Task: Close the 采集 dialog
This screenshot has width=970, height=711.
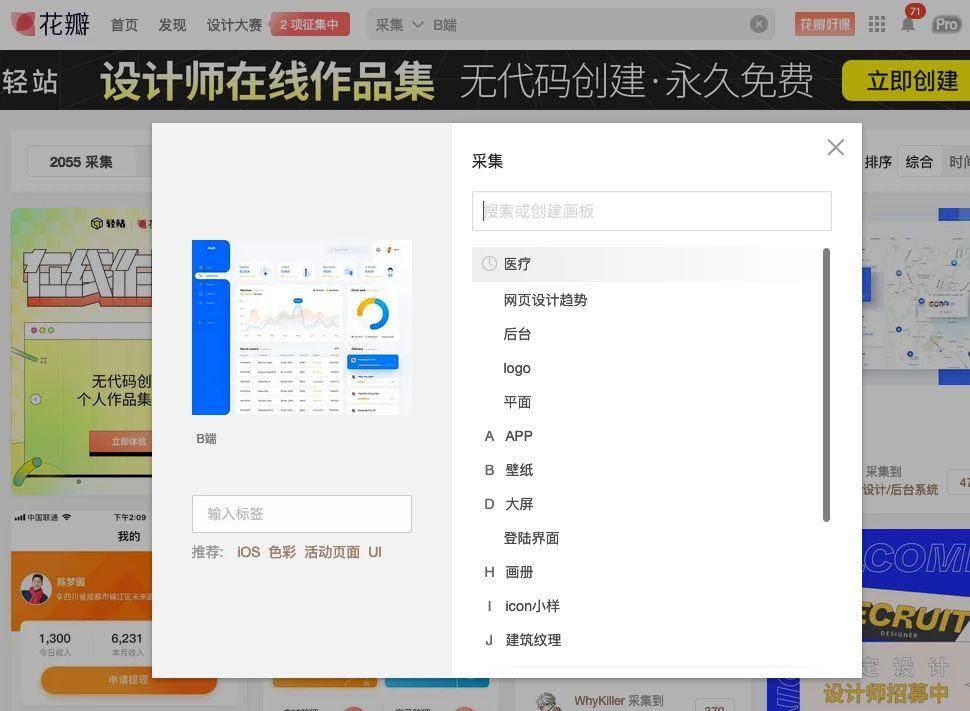Action: [x=835, y=147]
